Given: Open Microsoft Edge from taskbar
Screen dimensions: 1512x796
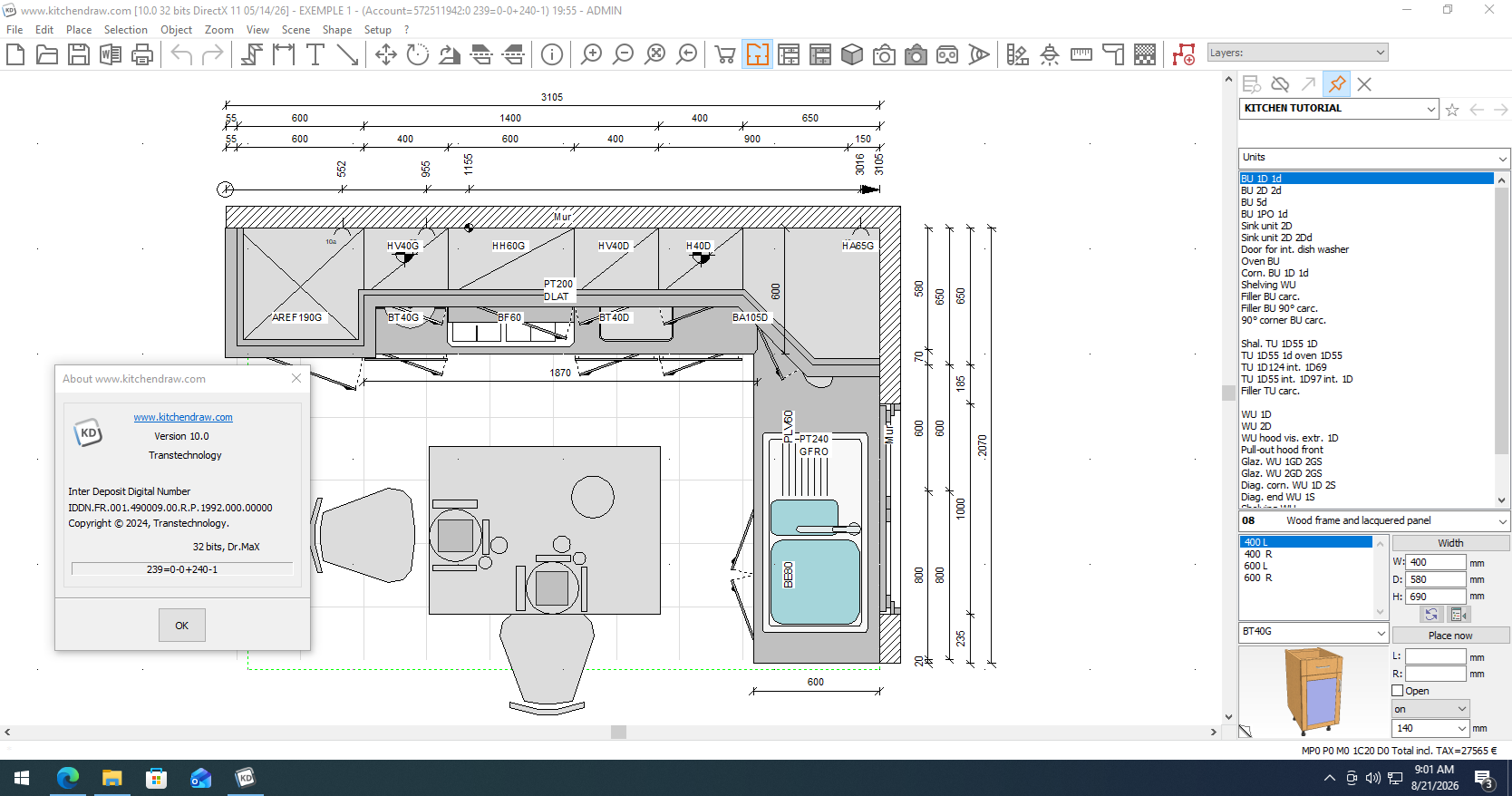Looking at the screenshot, I should (x=68, y=778).
